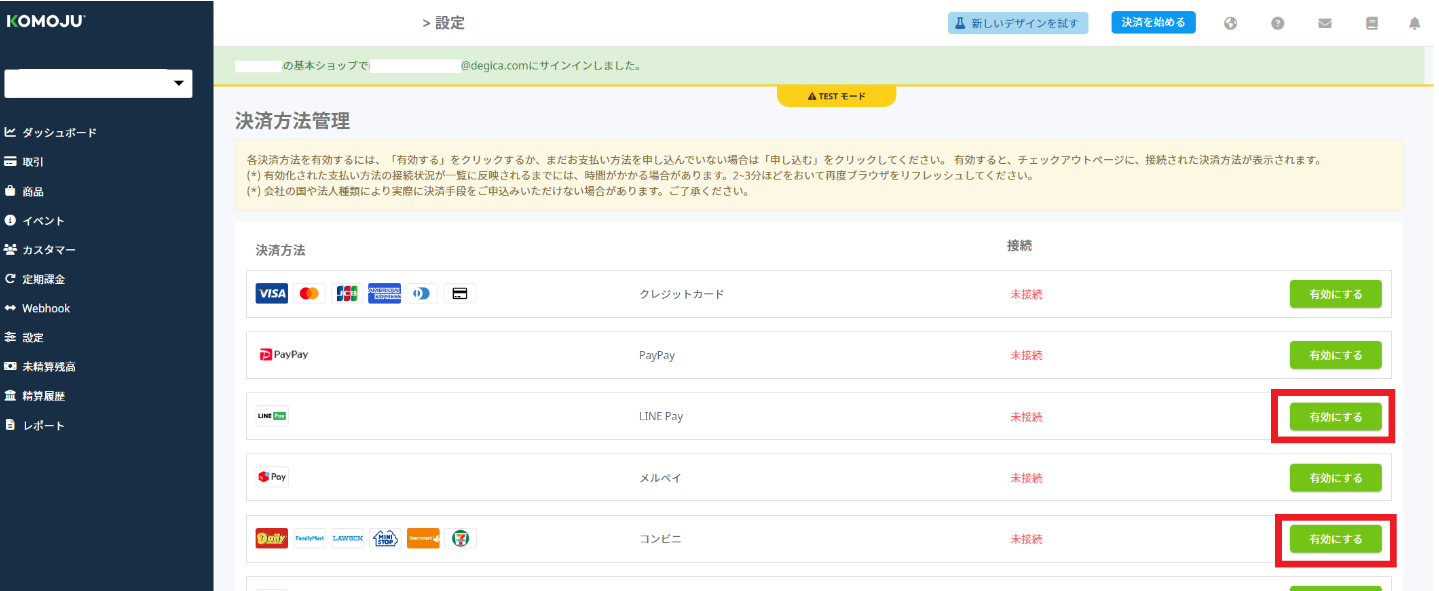
Task: Click the KOMOJU logo
Action: tap(46, 20)
